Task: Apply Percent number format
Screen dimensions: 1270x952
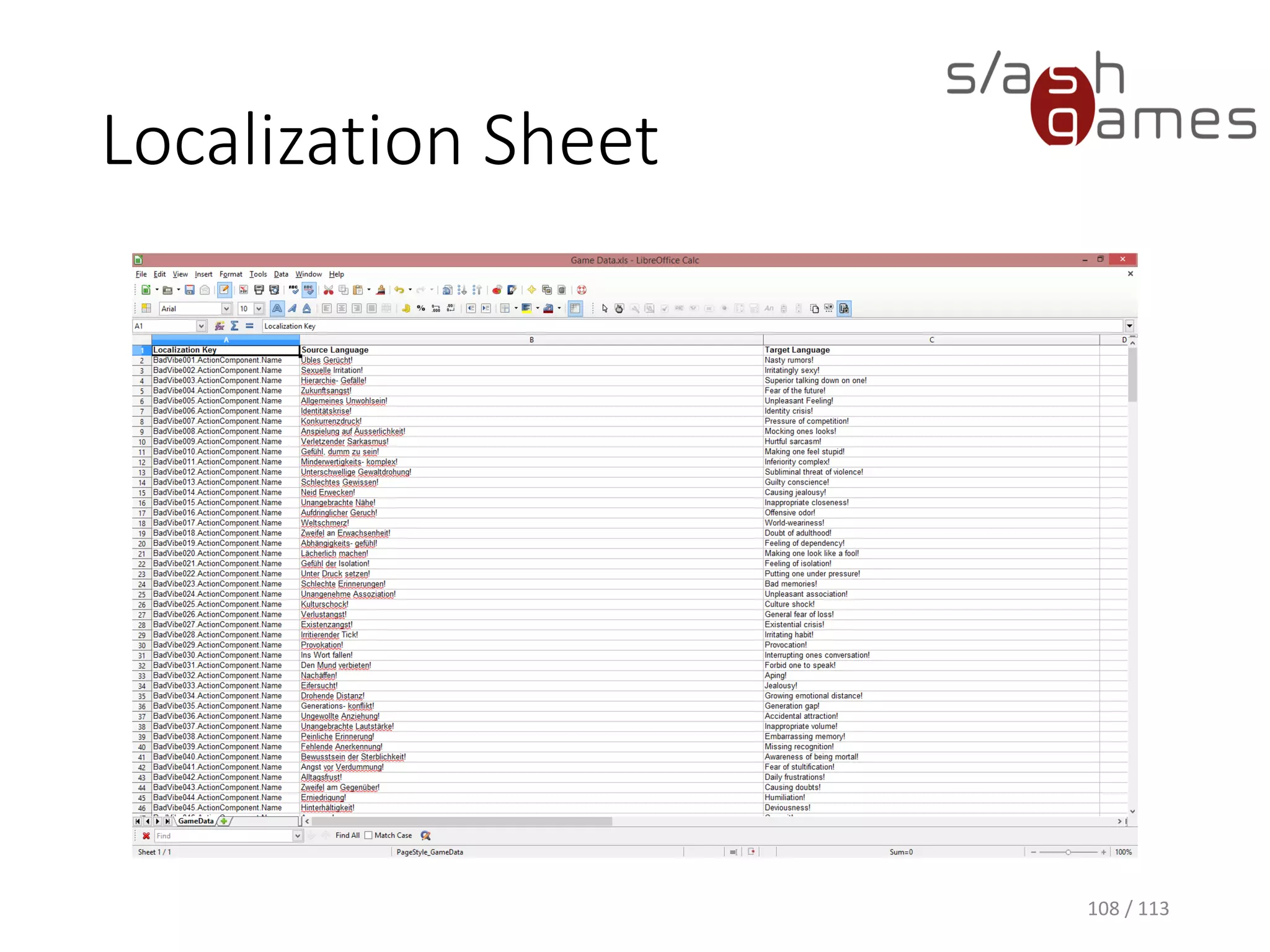Action: pyautogui.click(x=421, y=309)
